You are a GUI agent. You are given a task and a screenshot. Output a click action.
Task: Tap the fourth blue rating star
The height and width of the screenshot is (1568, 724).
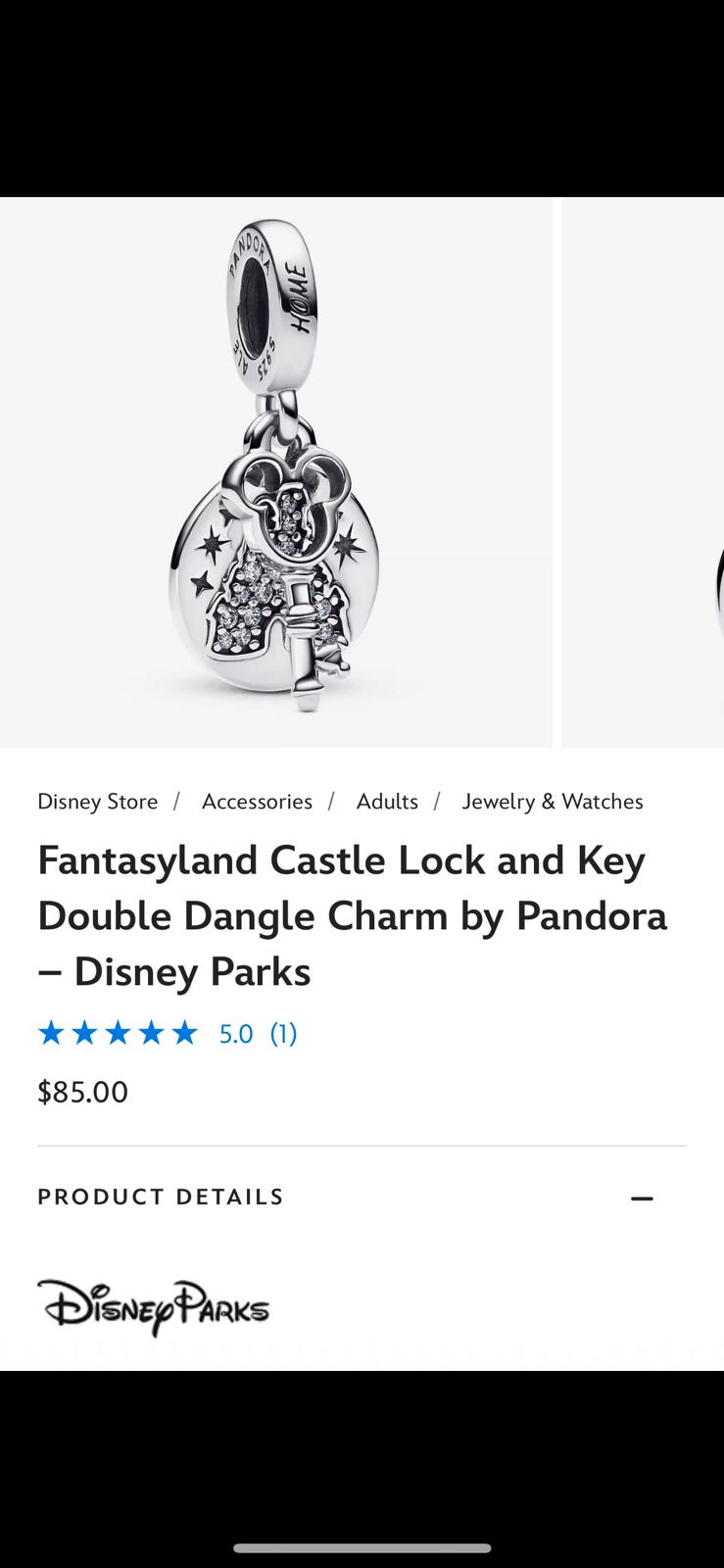coord(151,1033)
